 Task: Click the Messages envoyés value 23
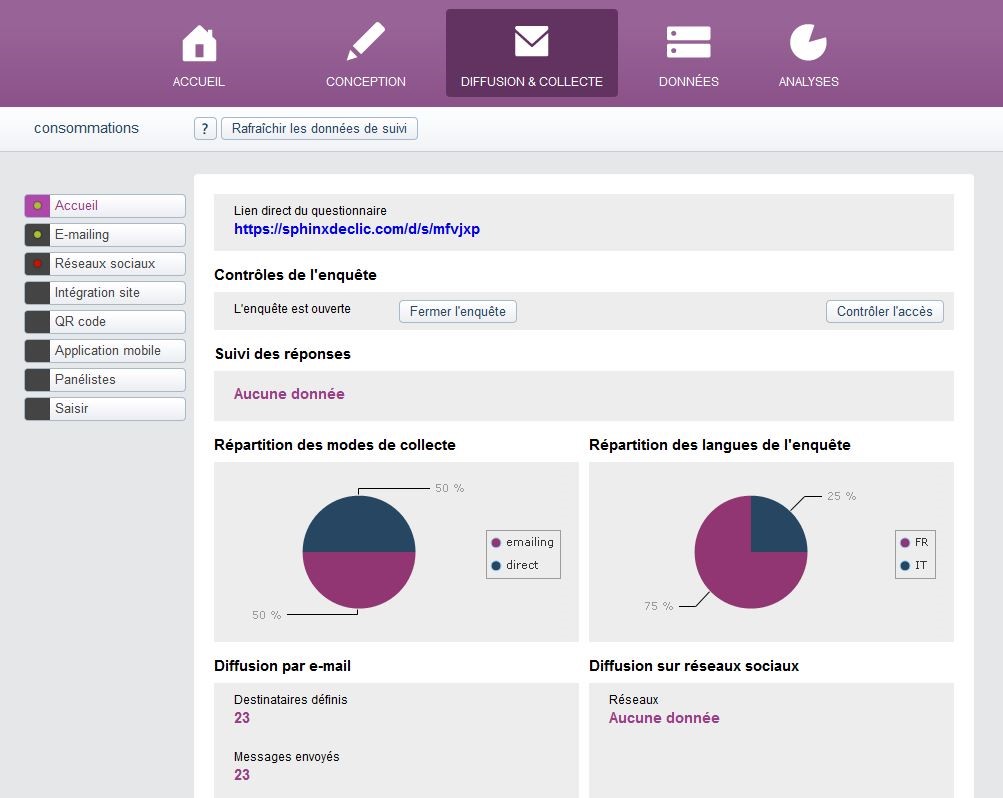pos(242,775)
